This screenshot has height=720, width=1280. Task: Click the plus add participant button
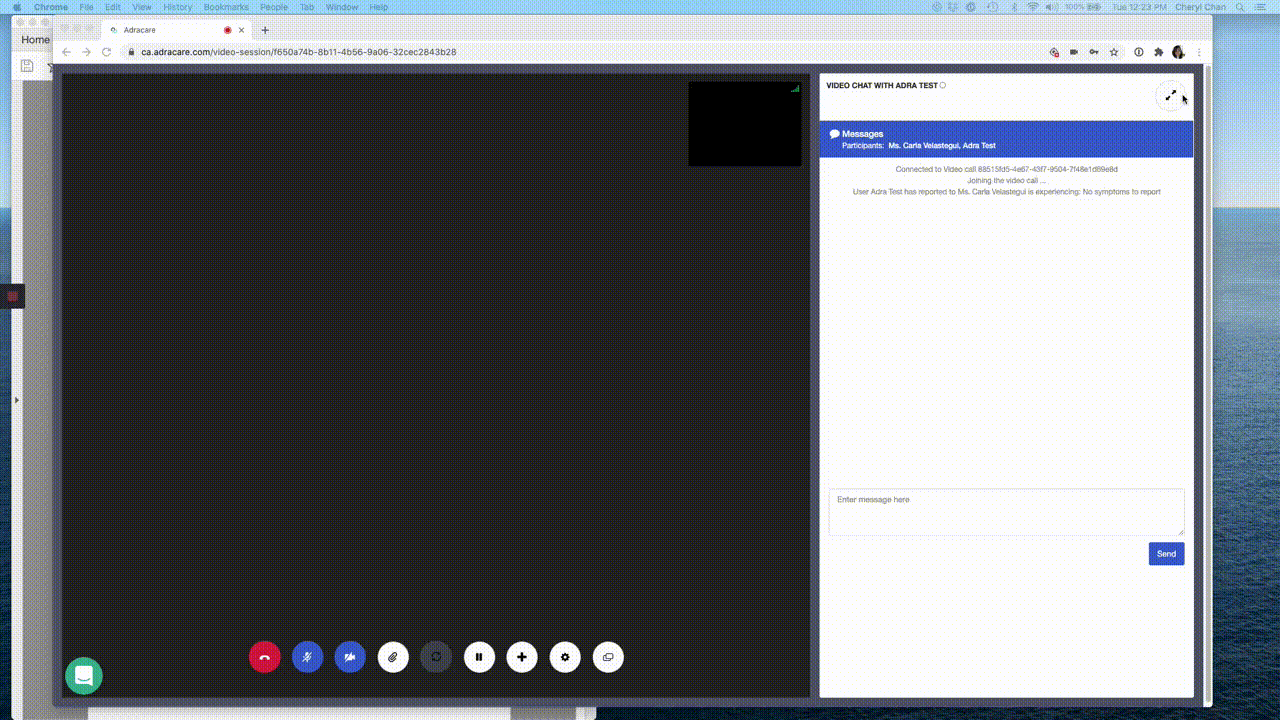click(522, 657)
